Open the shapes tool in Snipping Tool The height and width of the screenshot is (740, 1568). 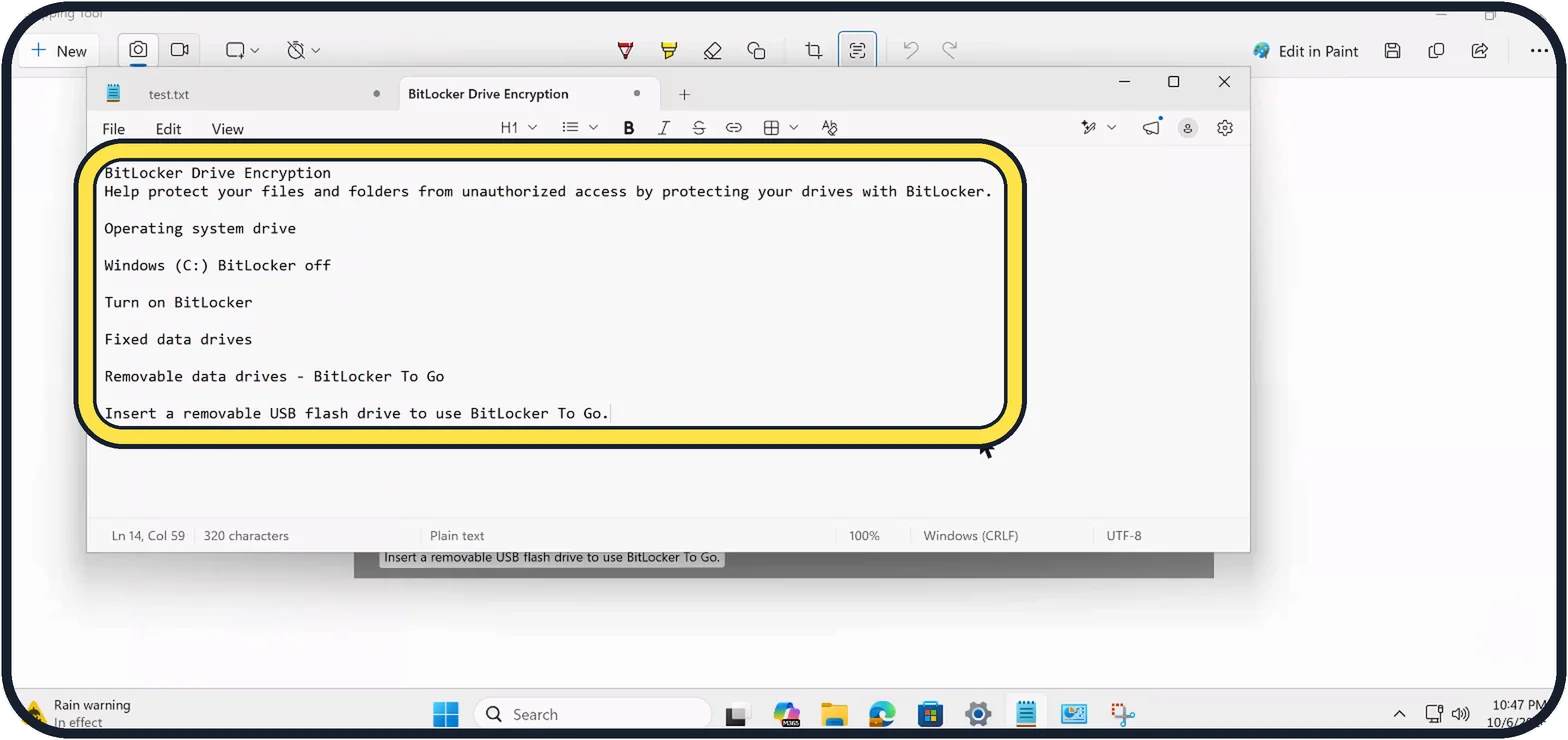pyautogui.click(x=756, y=50)
